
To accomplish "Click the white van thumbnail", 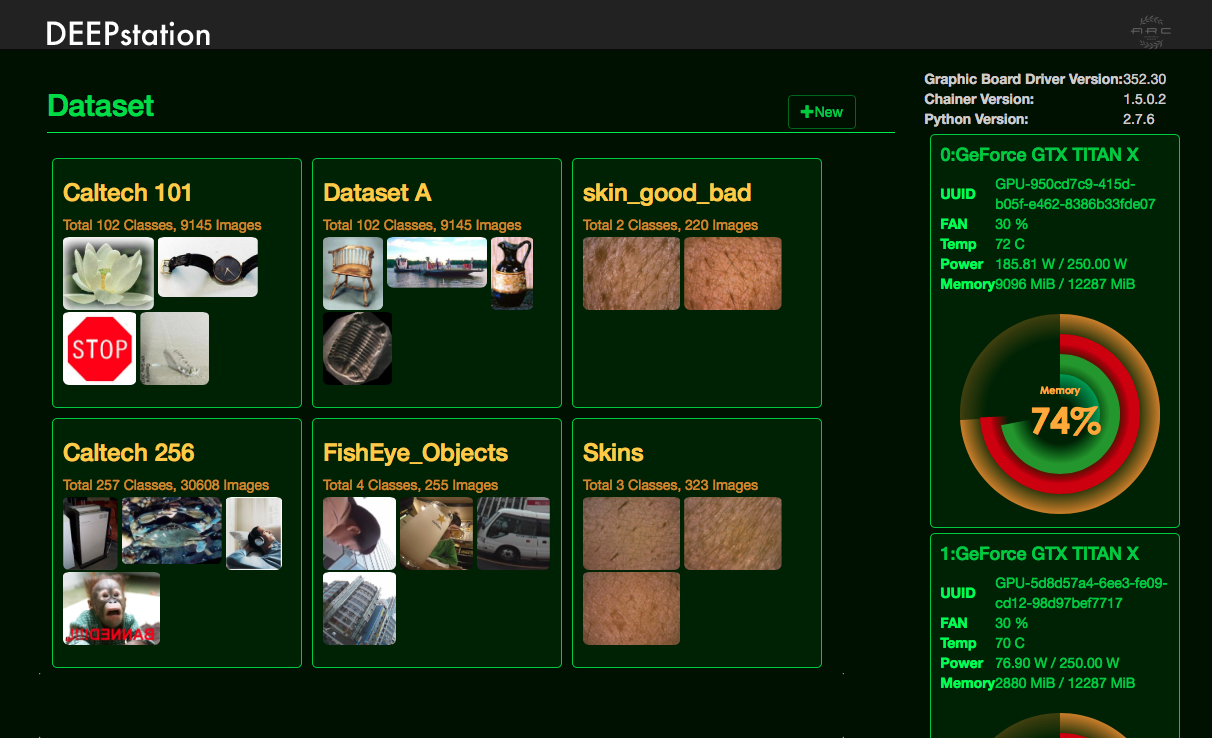I will [x=513, y=533].
